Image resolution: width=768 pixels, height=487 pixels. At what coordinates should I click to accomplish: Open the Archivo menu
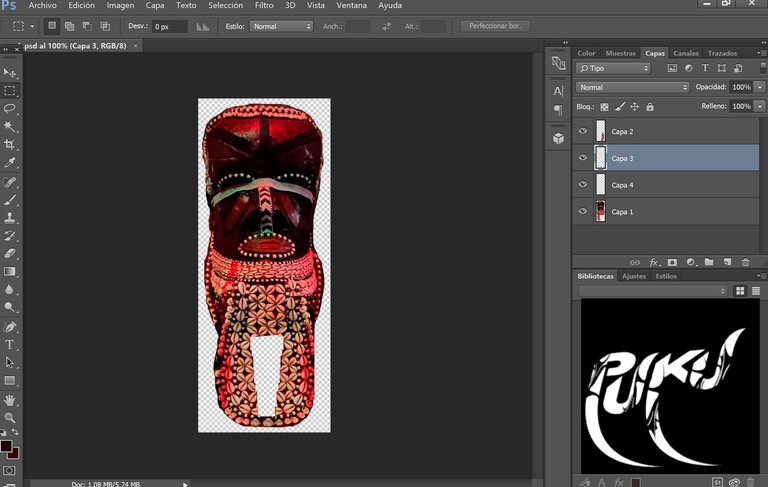tap(43, 5)
